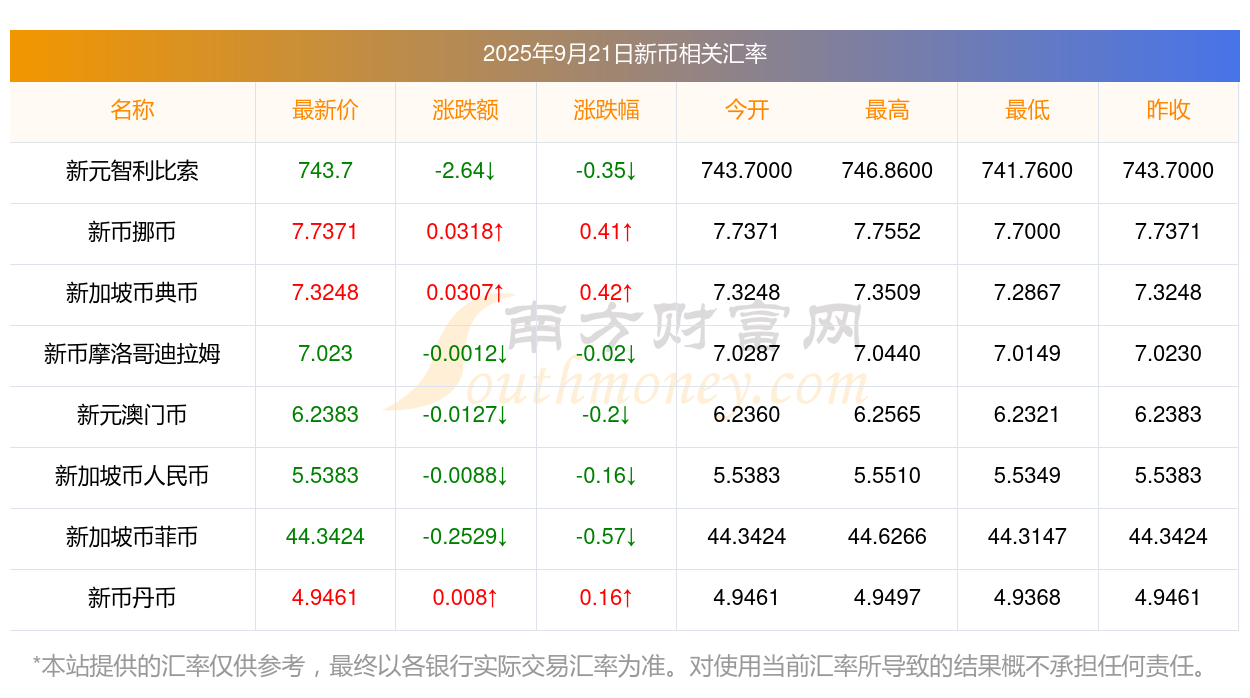Screen dimensions: 1250x698
Task: Click change amount 0.008↑
Action: coord(466,598)
